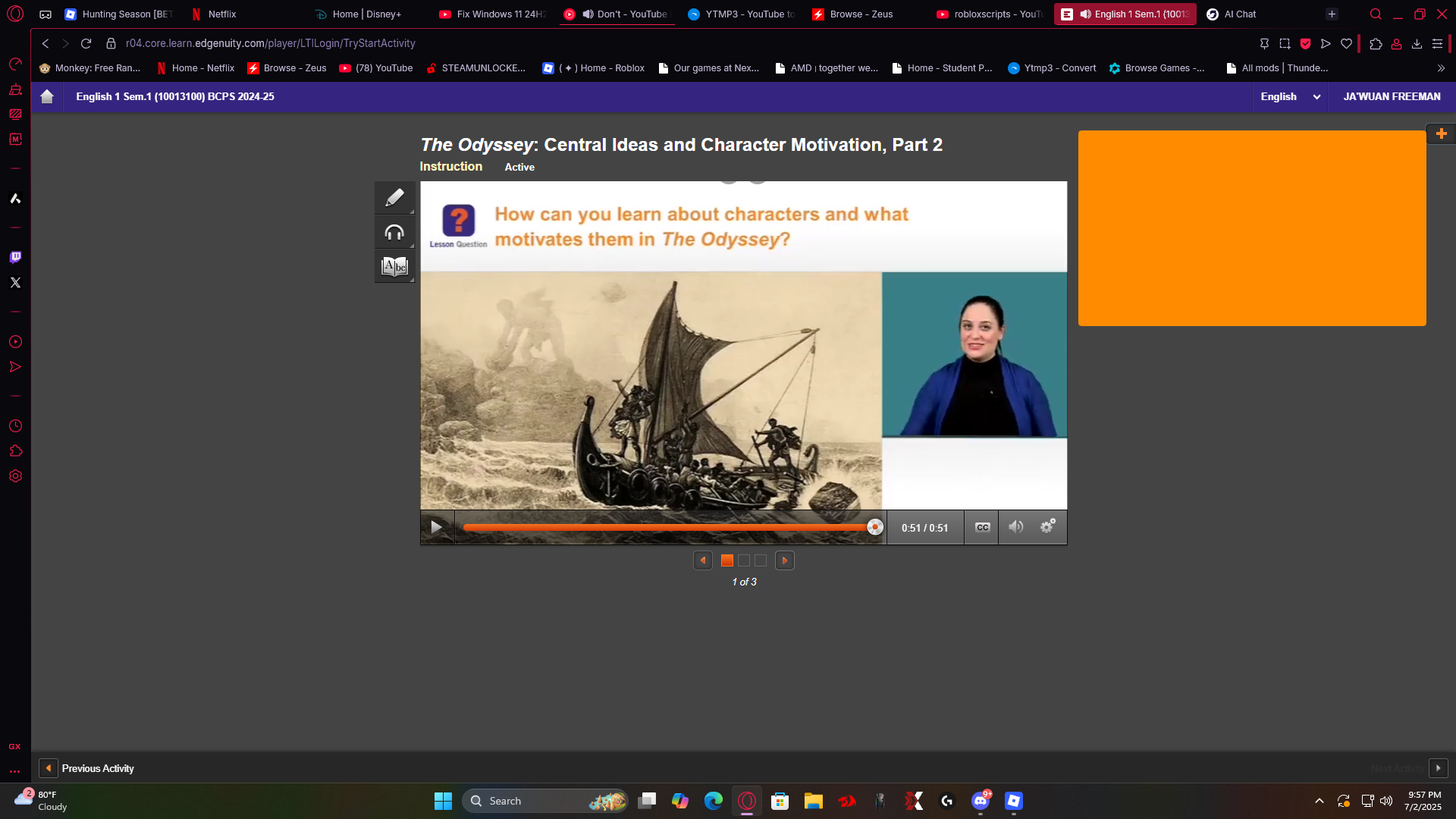Expand the English language dropdown
The width and height of the screenshot is (1456, 819).
[1290, 96]
